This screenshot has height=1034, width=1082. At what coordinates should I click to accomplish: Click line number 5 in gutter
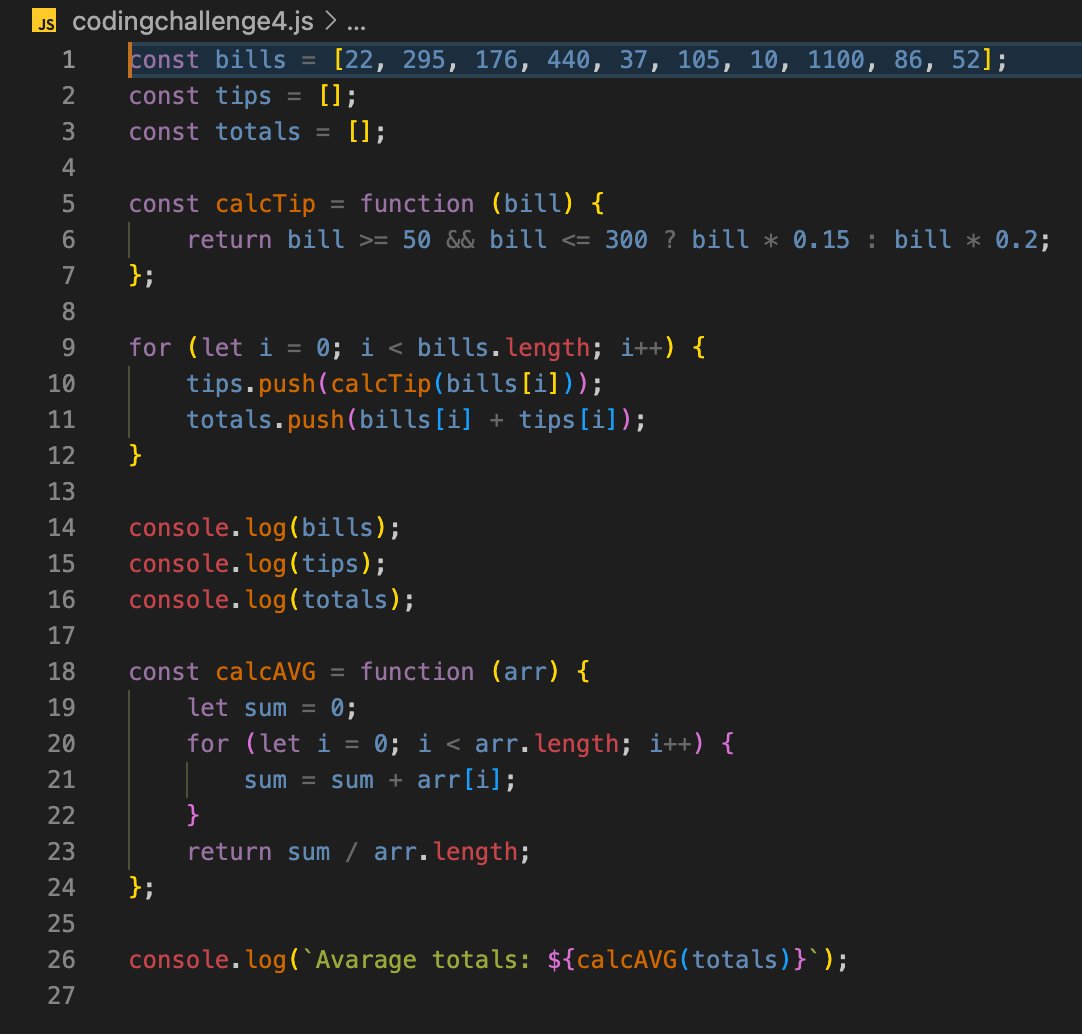pyautogui.click(x=68, y=204)
